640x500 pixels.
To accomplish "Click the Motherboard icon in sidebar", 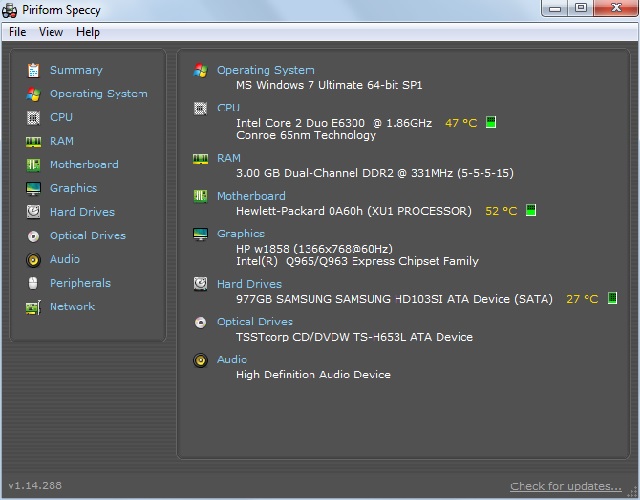I will tap(33, 165).
